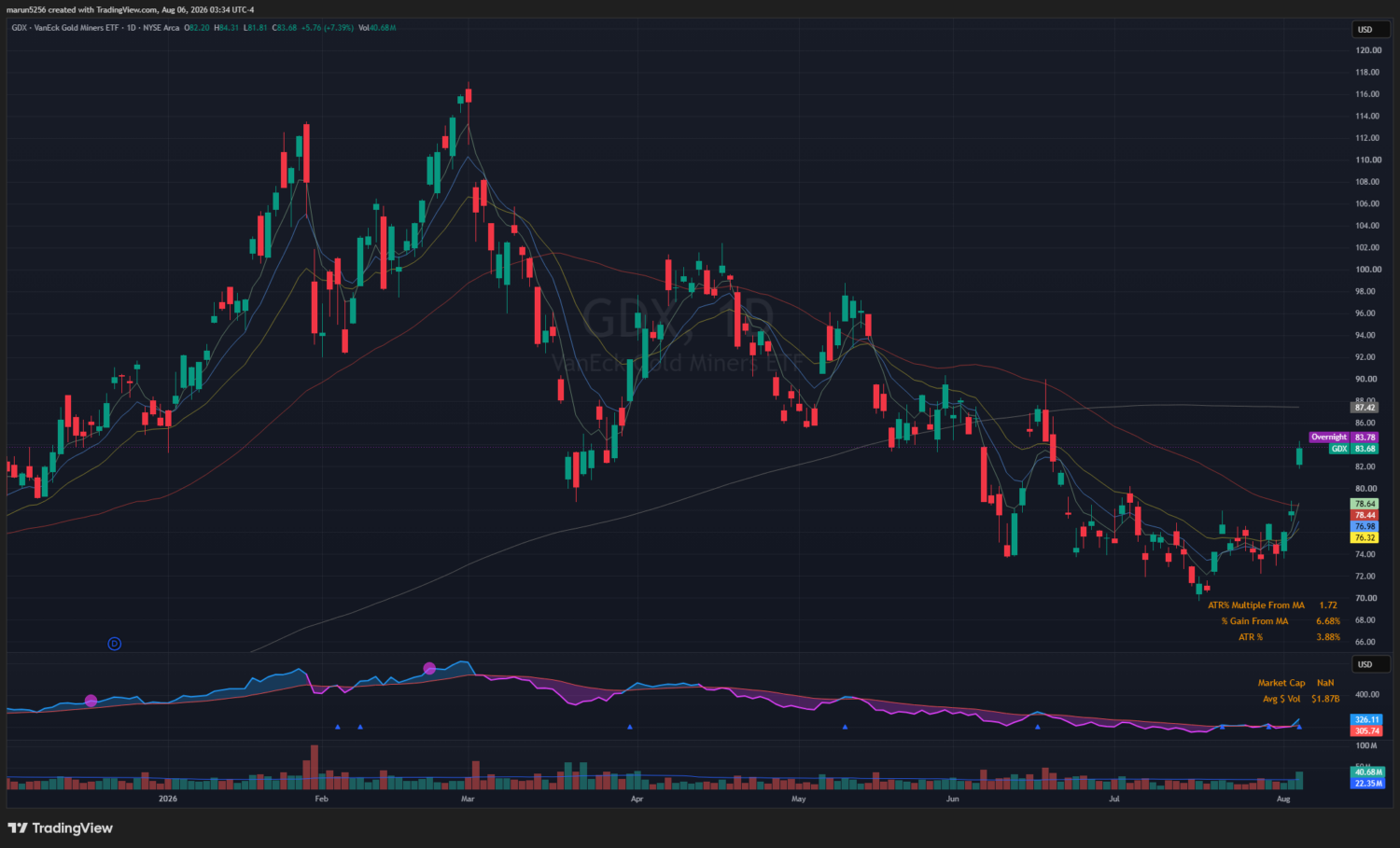Click the 100.00 label on the price scale
This screenshot has height=848, width=1400.
[x=1368, y=270]
